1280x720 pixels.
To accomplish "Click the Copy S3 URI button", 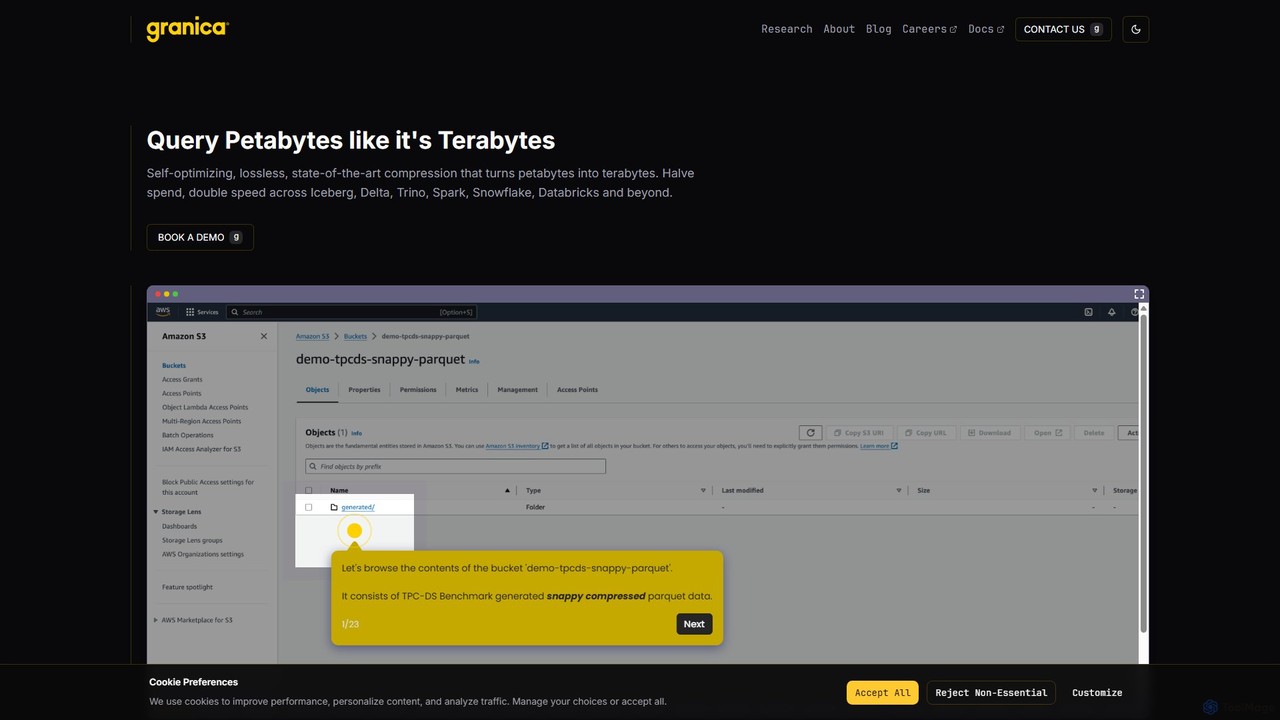I will click(x=860, y=433).
